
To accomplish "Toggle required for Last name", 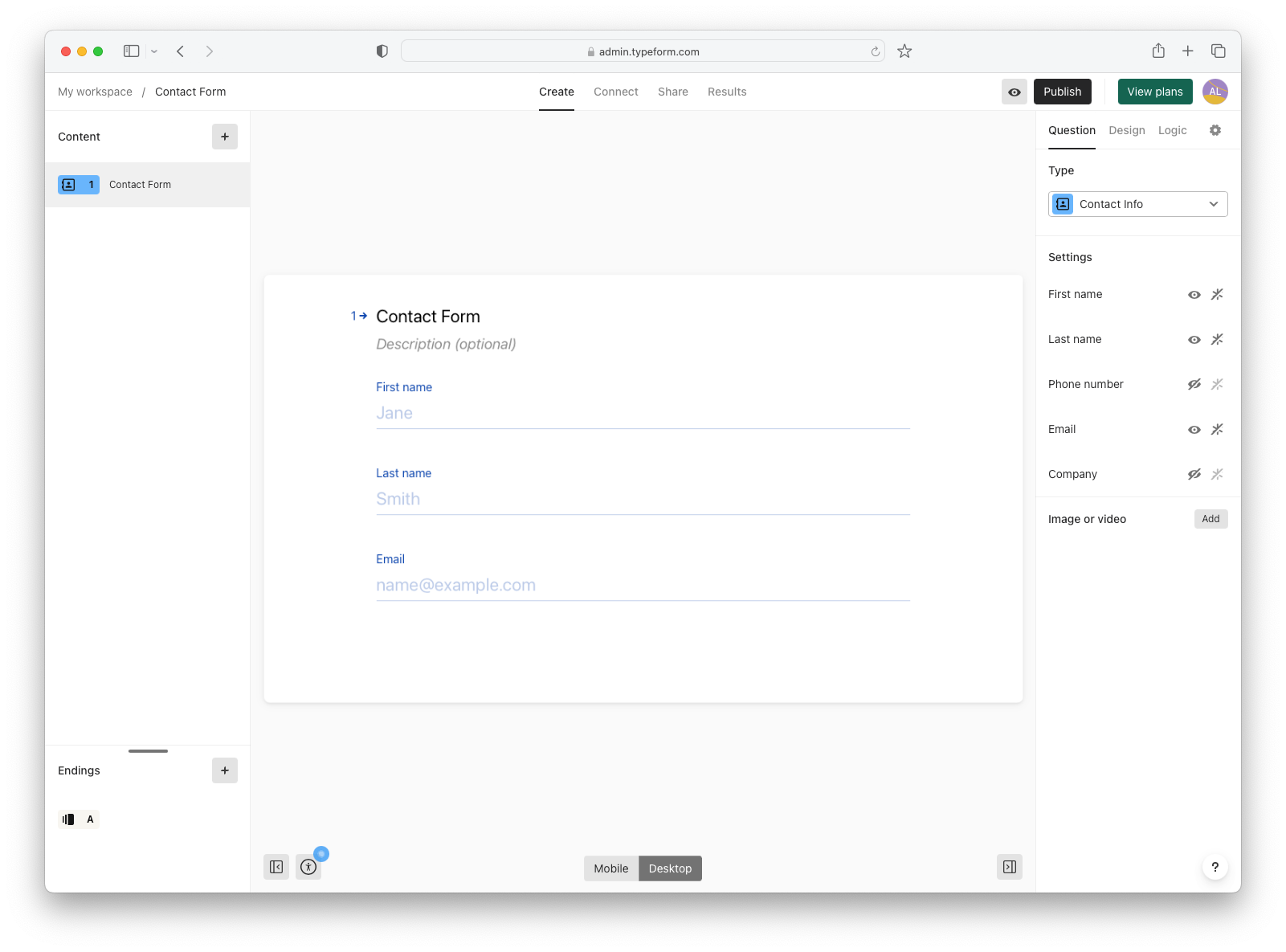I will [1217, 340].
